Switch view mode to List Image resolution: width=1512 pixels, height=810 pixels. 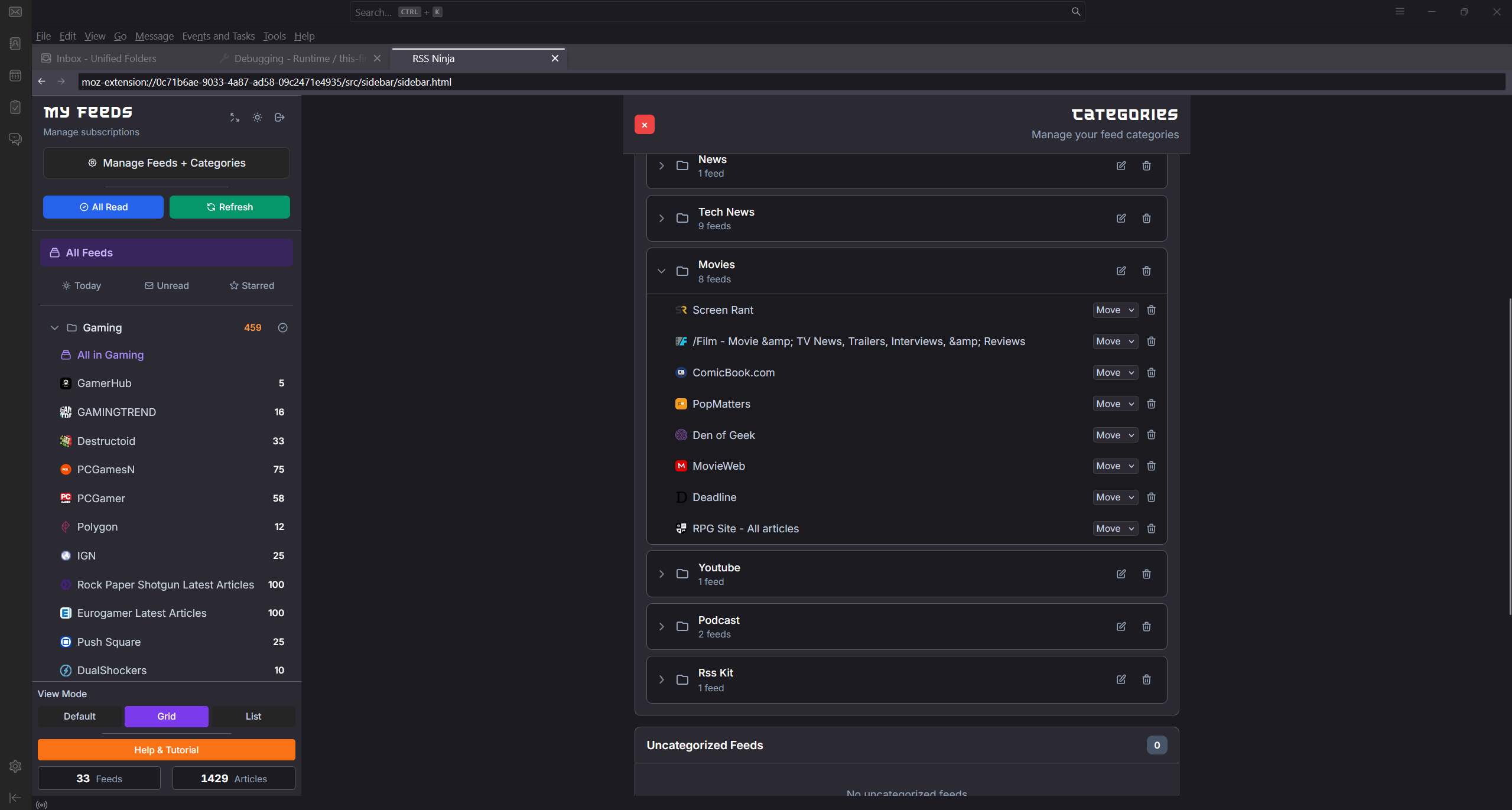click(x=253, y=716)
